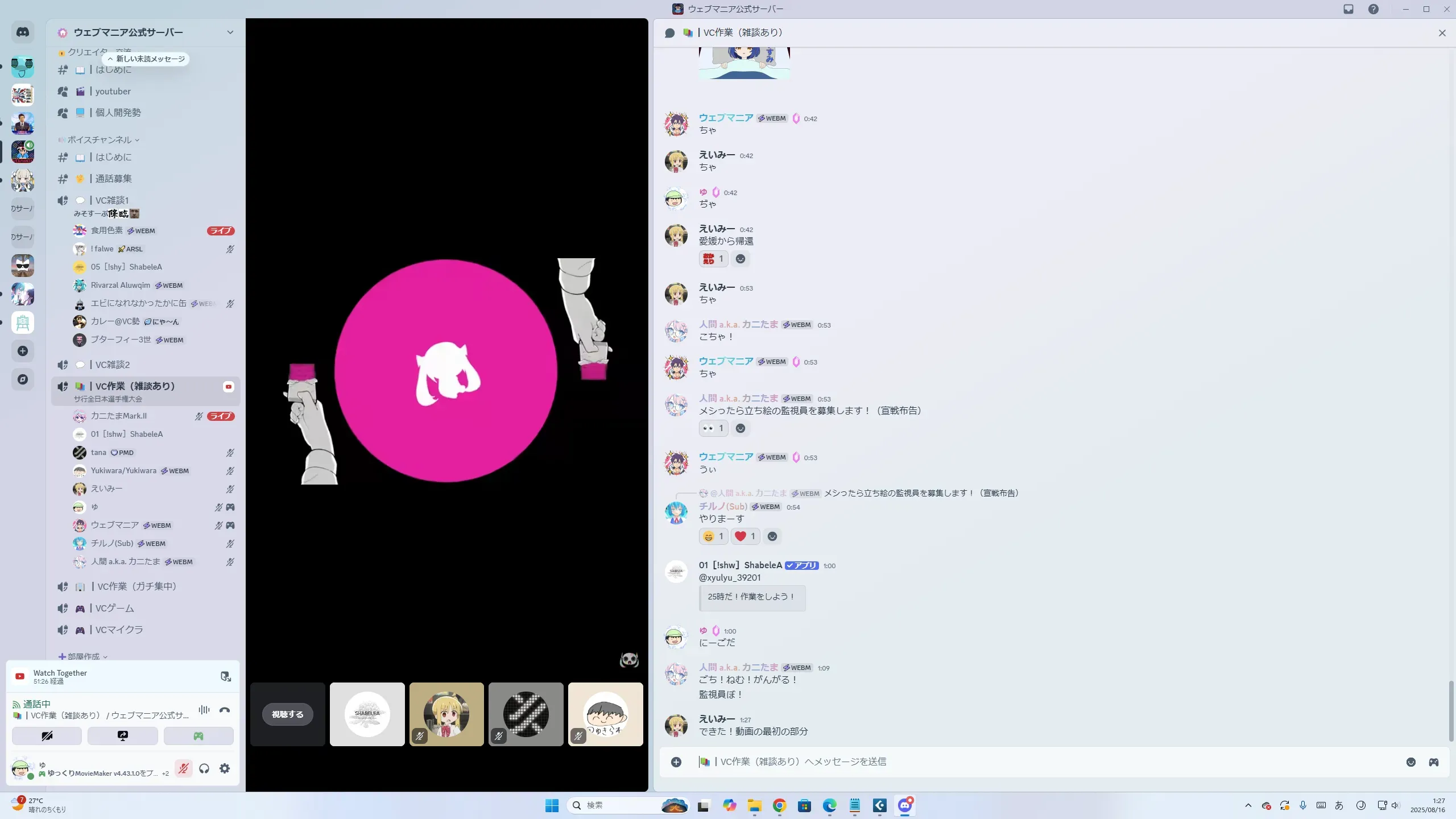Collapse the ボイスチャンネル category
The height and width of the screenshot is (819, 1456).
click(x=100, y=140)
